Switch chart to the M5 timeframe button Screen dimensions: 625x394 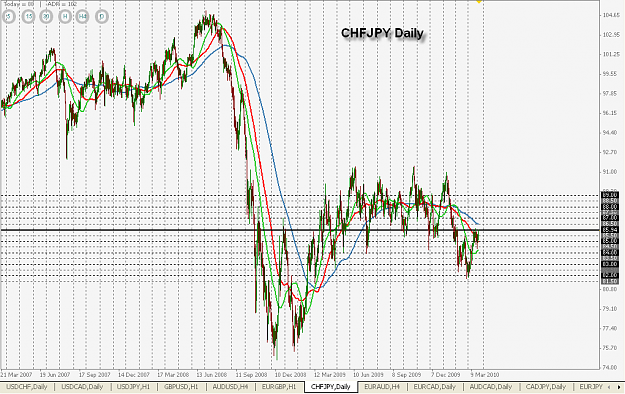tap(9, 17)
